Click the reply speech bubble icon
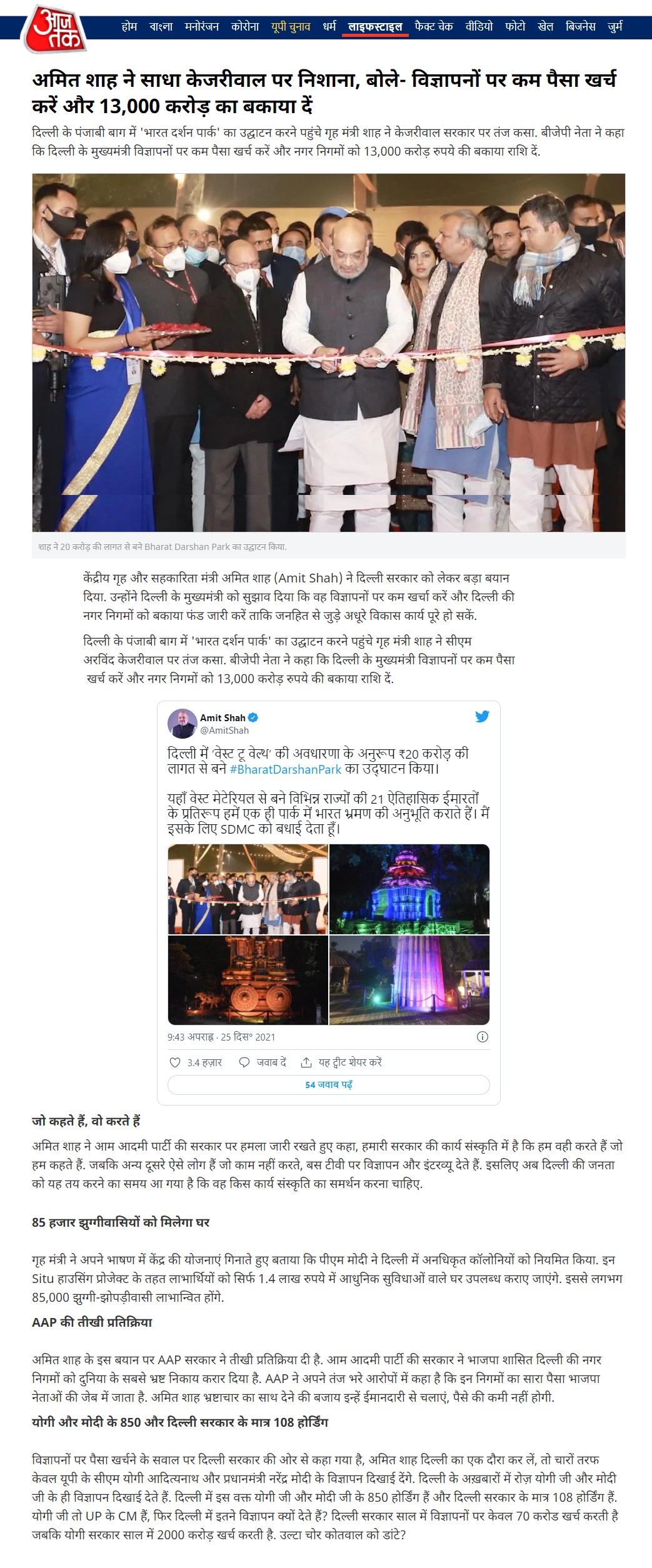The width and height of the screenshot is (652, 1568). pyautogui.click(x=244, y=1062)
